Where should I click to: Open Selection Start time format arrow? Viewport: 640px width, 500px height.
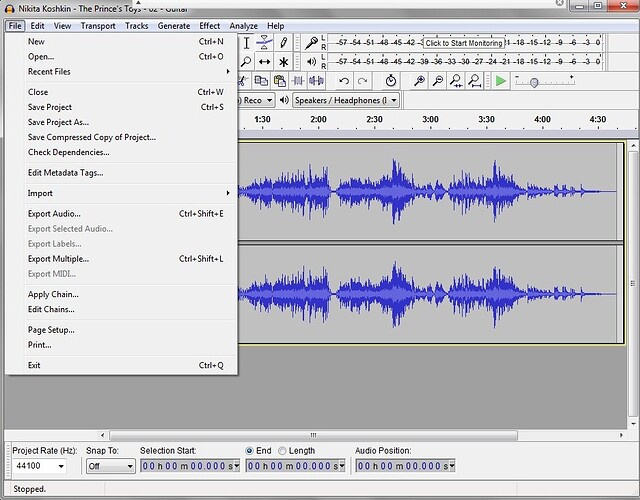(236, 466)
